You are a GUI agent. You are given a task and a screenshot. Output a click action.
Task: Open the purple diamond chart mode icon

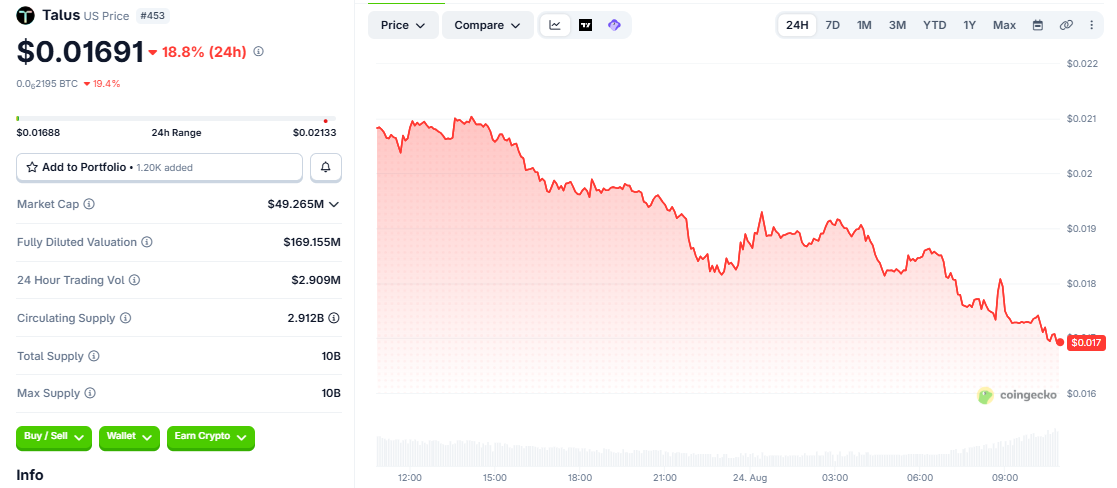coord(614,25)
